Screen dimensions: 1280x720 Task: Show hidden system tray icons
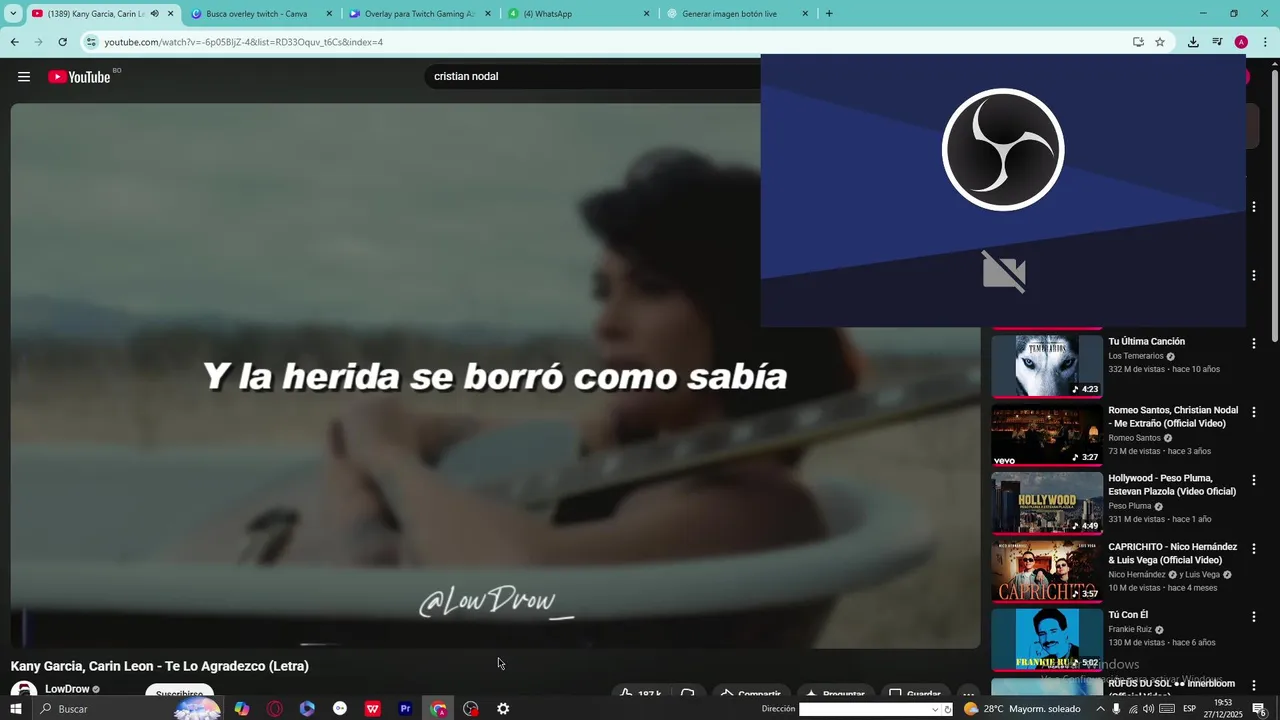1100,709
